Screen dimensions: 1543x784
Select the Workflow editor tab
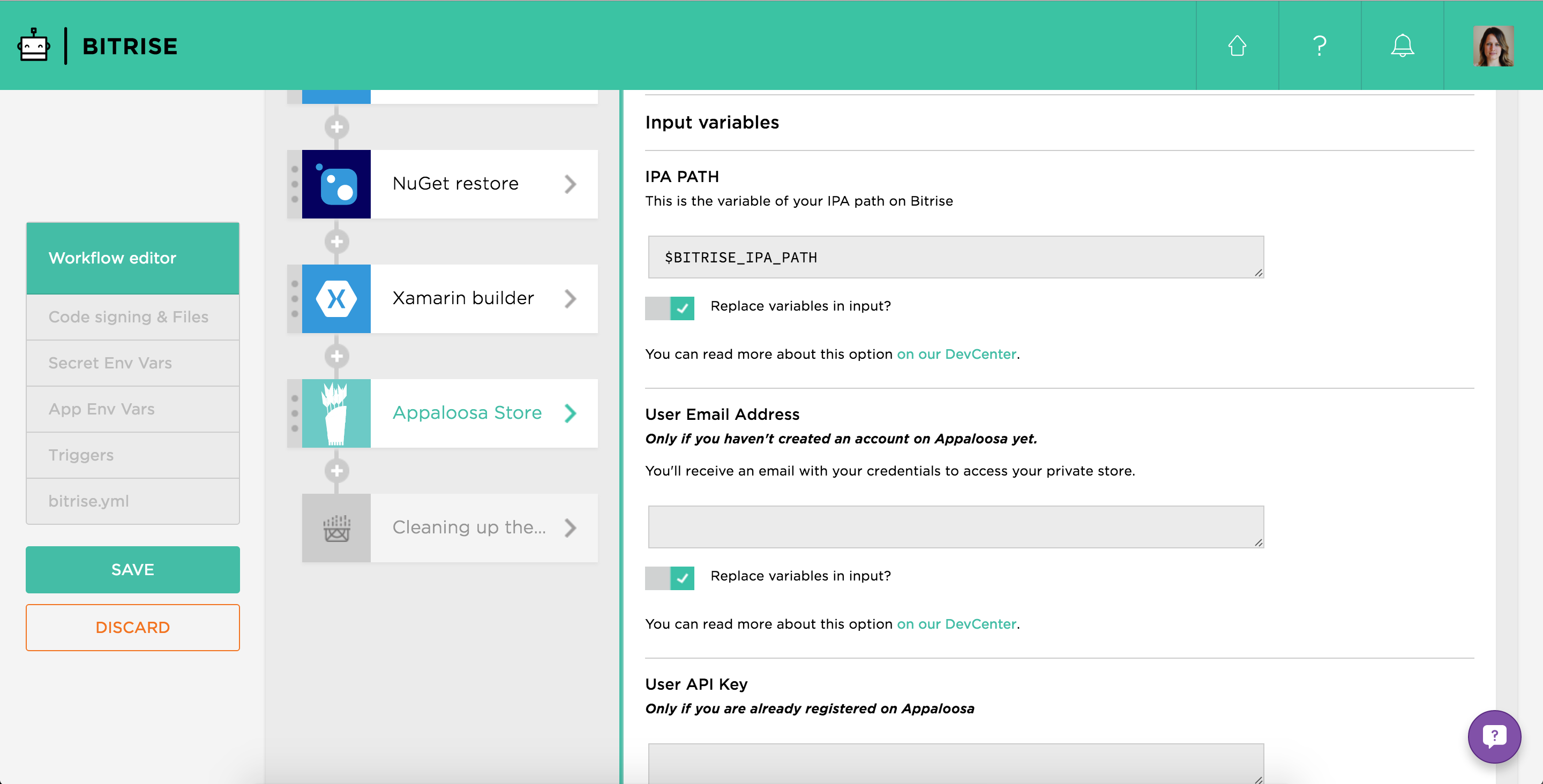pos(133,258)
